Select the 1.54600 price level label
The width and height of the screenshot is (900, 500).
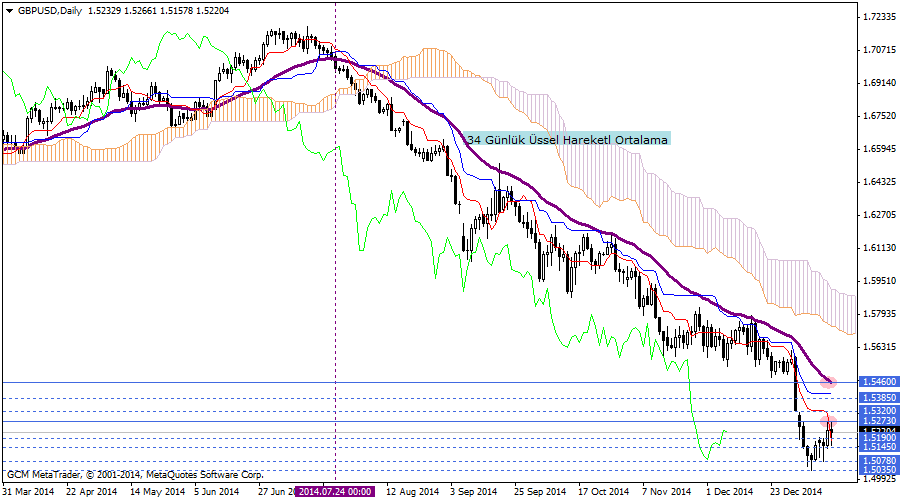coord(879,382)
